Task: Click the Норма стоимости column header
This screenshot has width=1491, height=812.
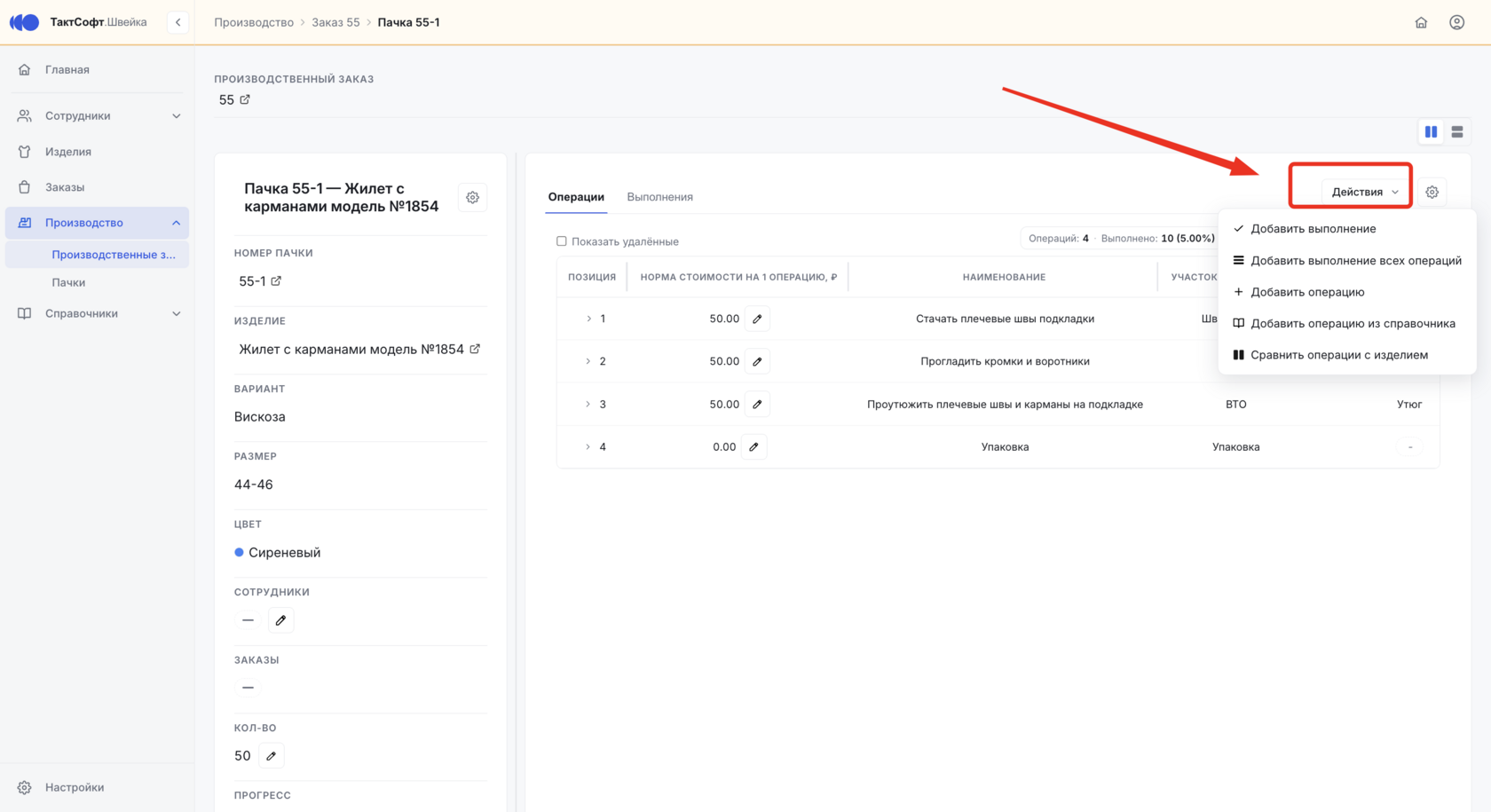Action: 738,277
